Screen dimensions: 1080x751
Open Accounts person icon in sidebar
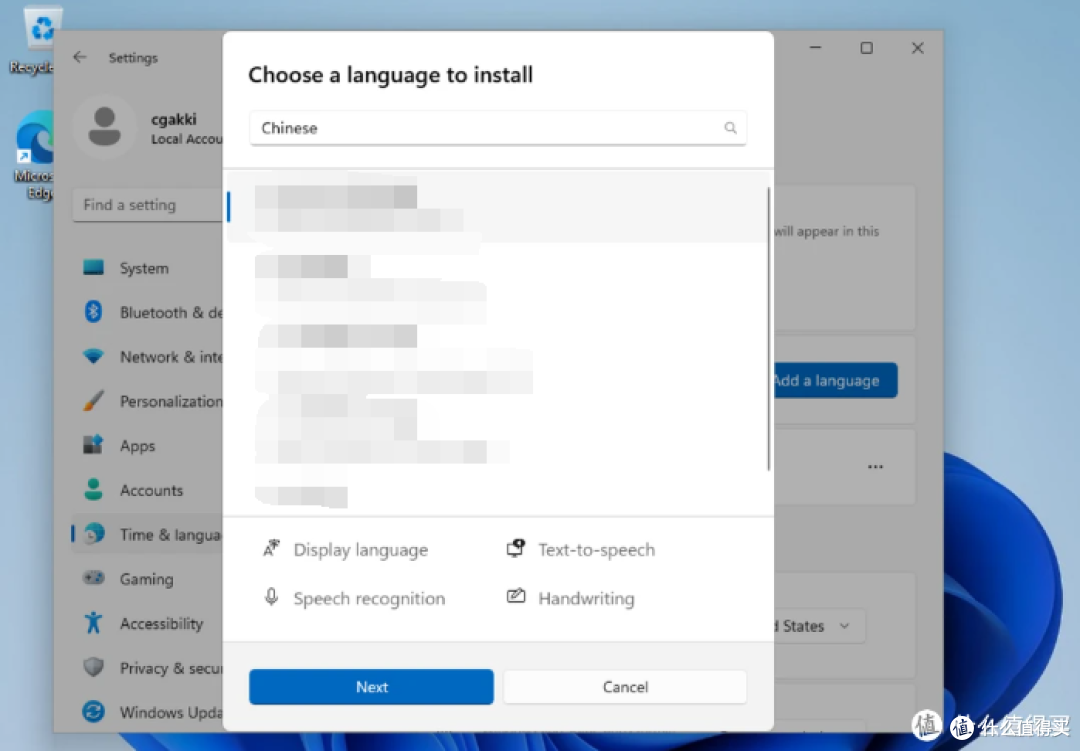pos(93,489)
